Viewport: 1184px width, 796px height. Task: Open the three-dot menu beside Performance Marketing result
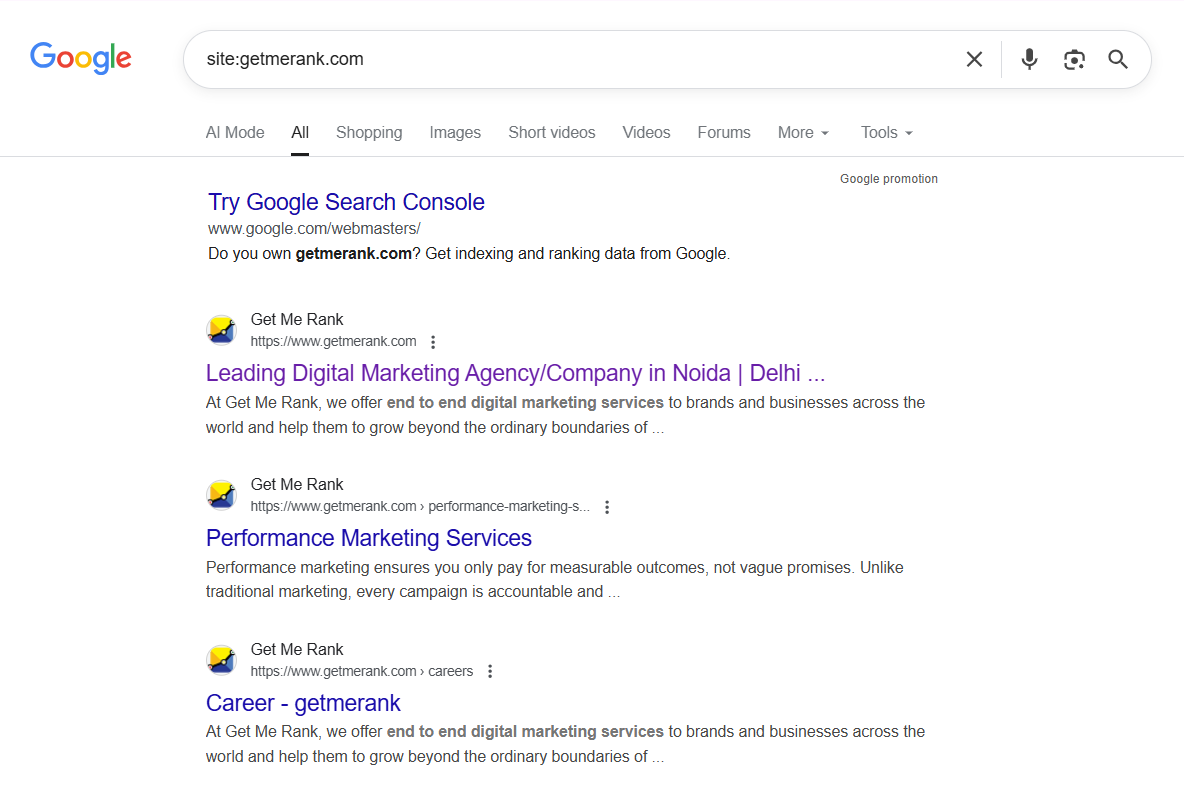(607, 507)
